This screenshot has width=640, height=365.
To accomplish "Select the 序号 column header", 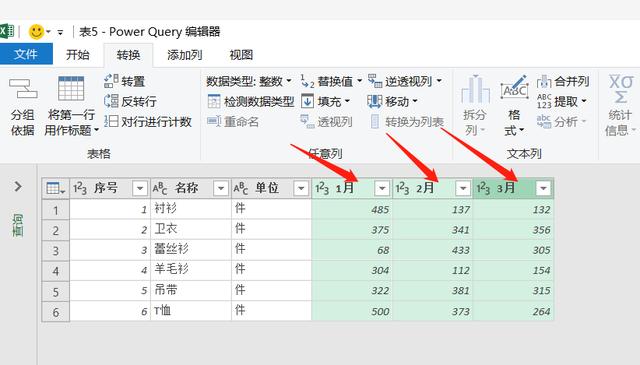I will [110, 188].
